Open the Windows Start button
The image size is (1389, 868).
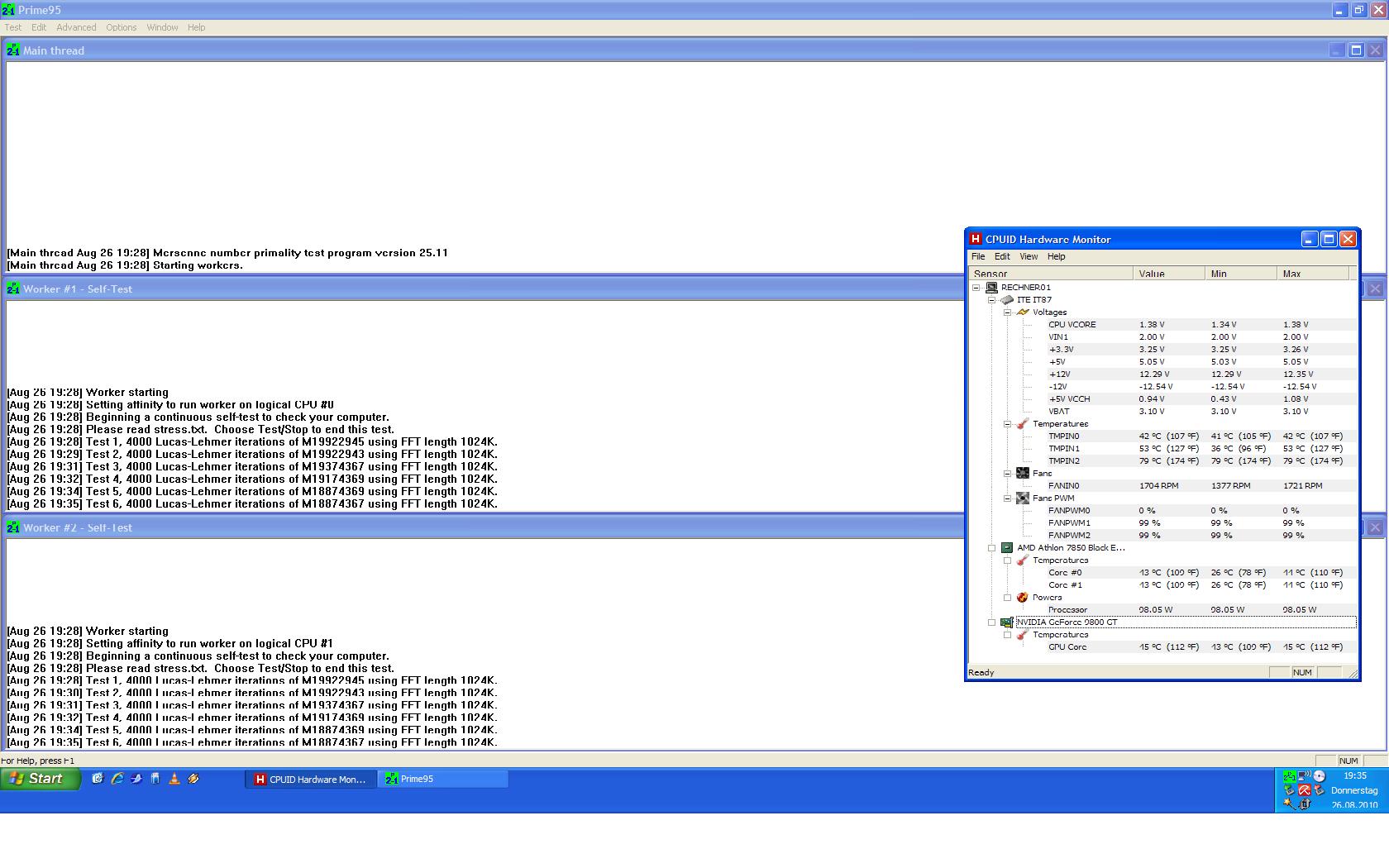(40, 779)
